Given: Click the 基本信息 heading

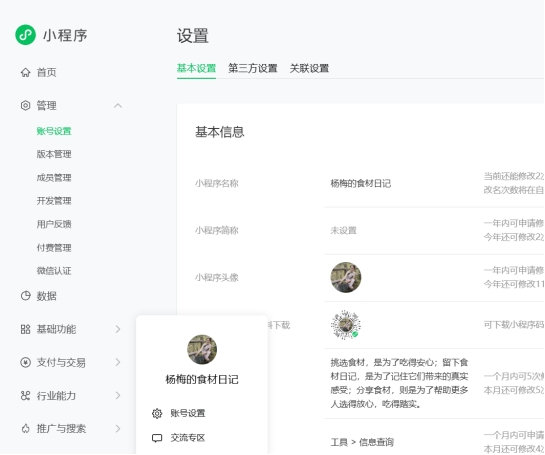Looking at the screenshot, I should 220,132.
